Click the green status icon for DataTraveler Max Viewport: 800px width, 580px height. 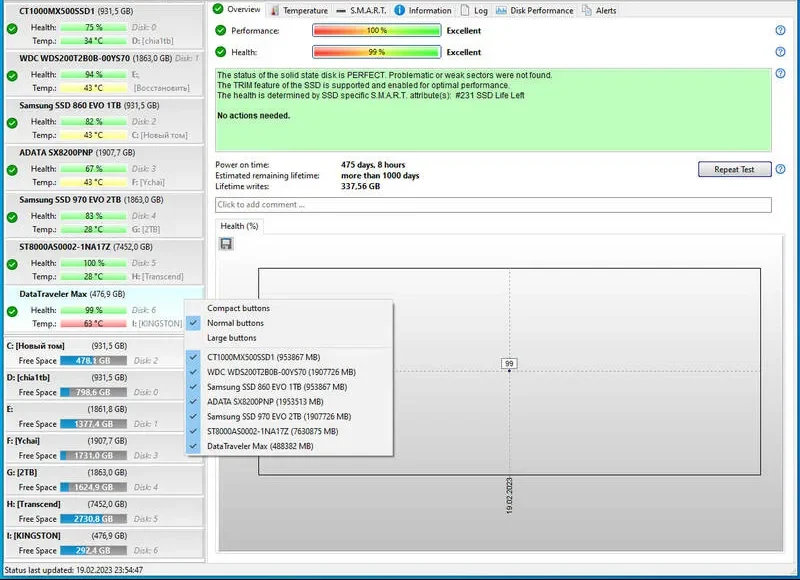[12, 310]
